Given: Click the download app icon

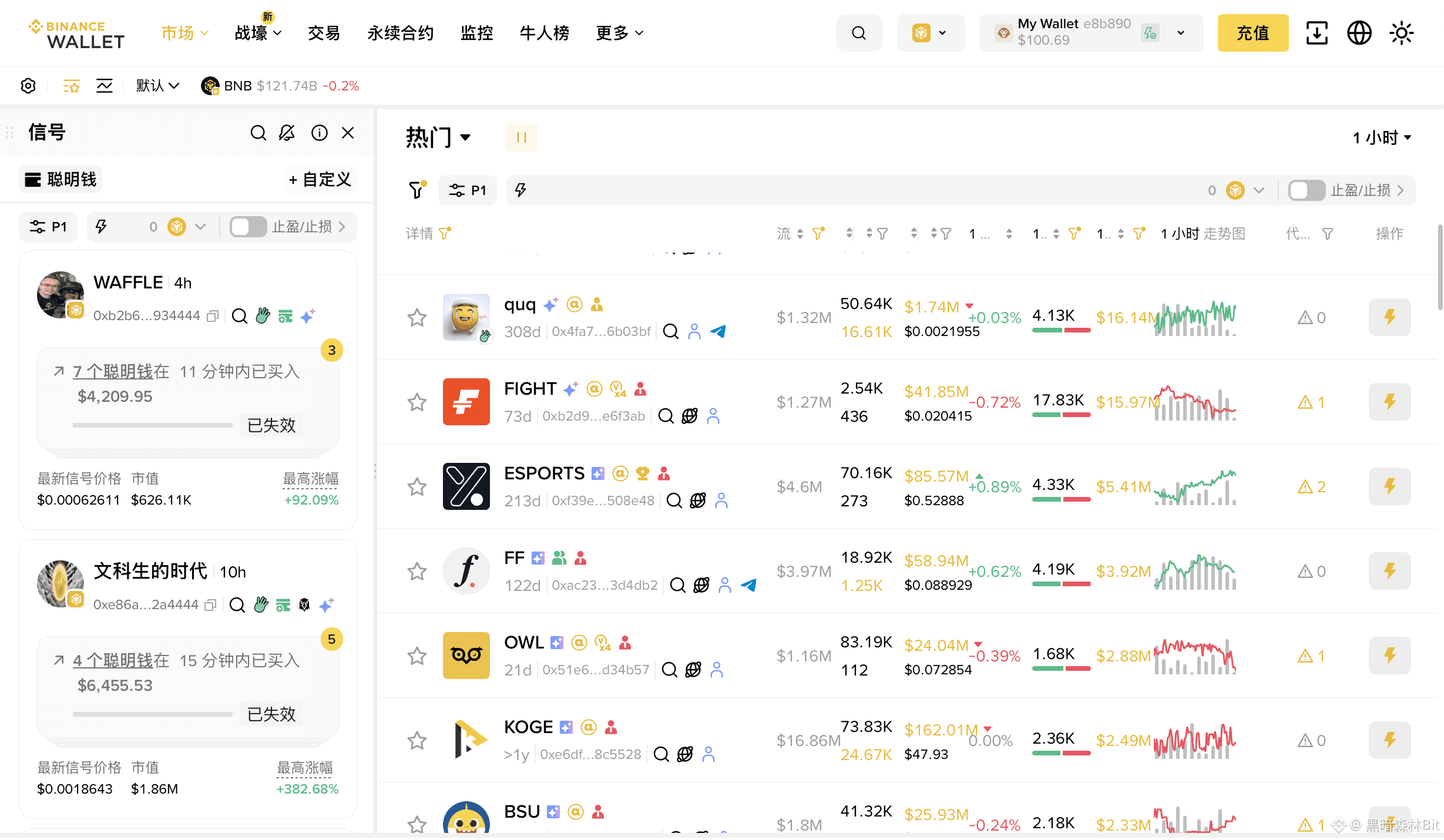Looking at the screenshot, I should click(1317, 33).
